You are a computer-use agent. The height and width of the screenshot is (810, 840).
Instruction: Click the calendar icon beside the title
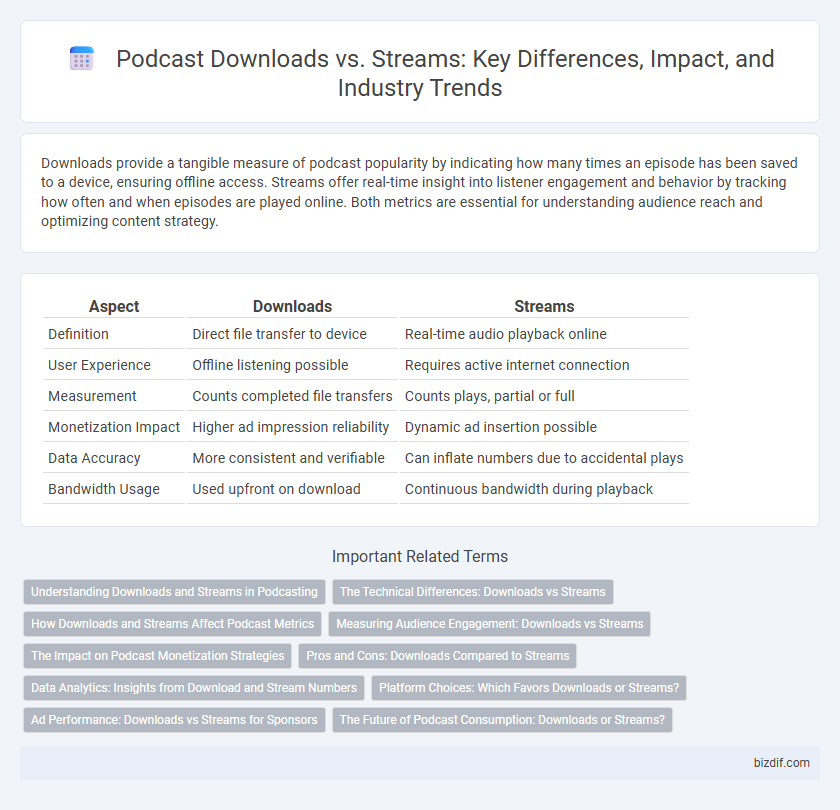coord(82,58)
